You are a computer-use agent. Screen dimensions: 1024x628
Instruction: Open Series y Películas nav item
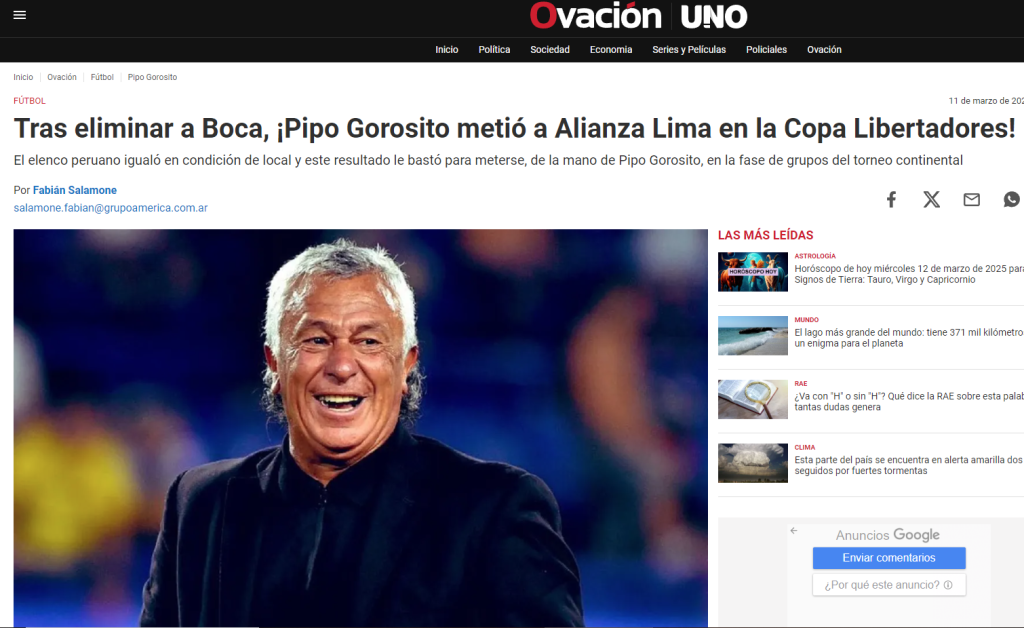coord(689,50)
